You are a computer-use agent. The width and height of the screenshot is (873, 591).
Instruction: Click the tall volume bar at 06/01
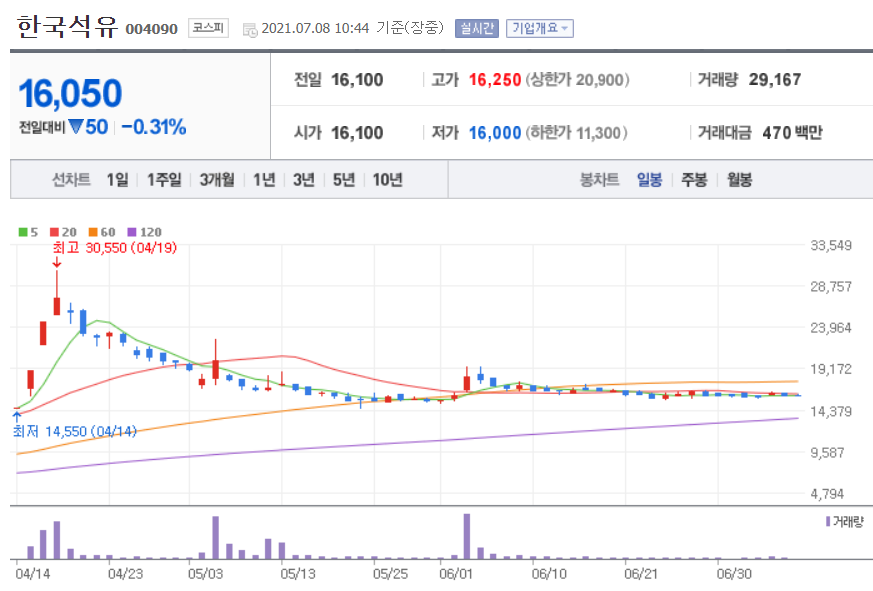click(467, 536)
